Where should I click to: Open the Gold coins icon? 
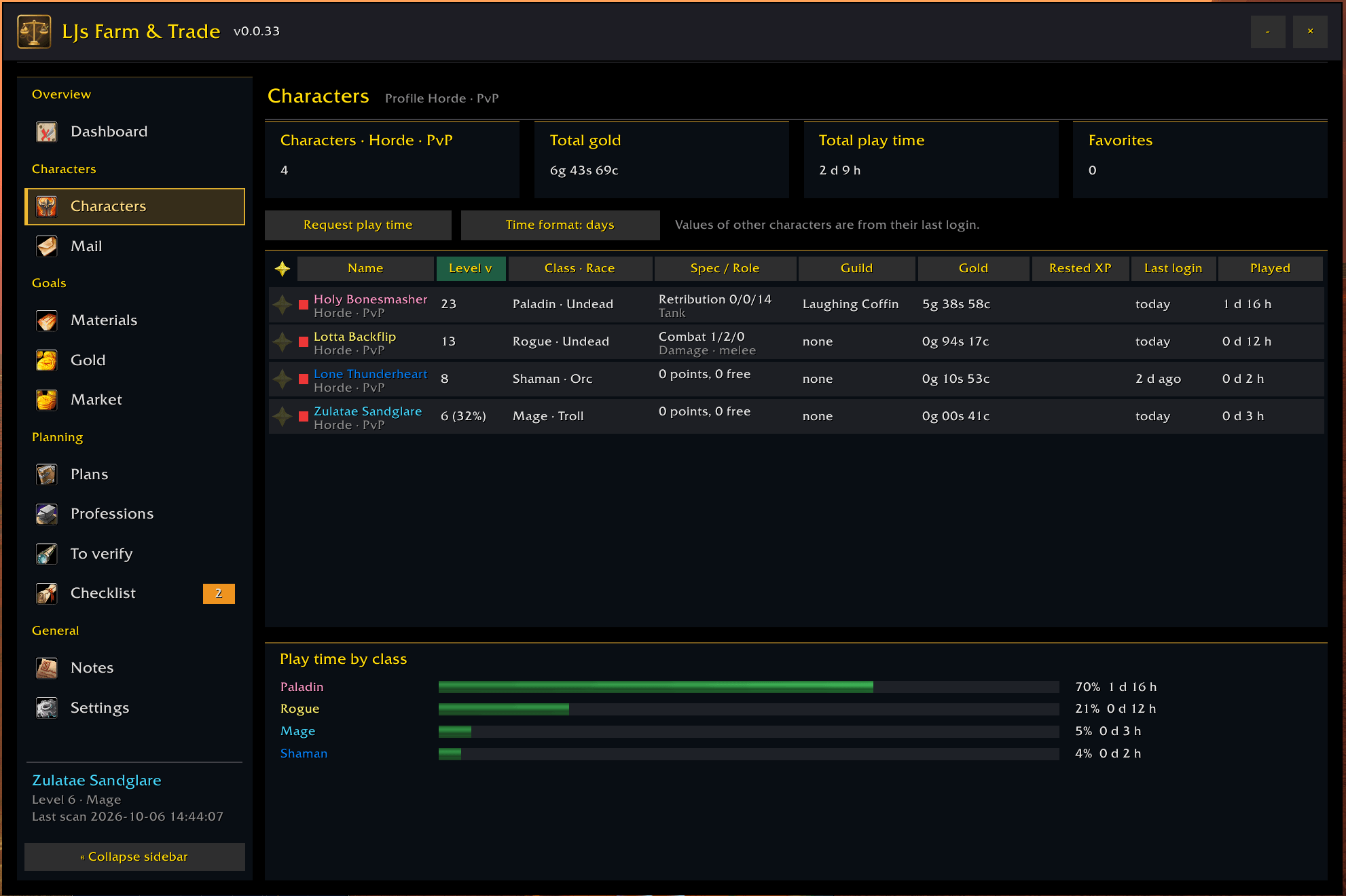(x=47, y=360)
